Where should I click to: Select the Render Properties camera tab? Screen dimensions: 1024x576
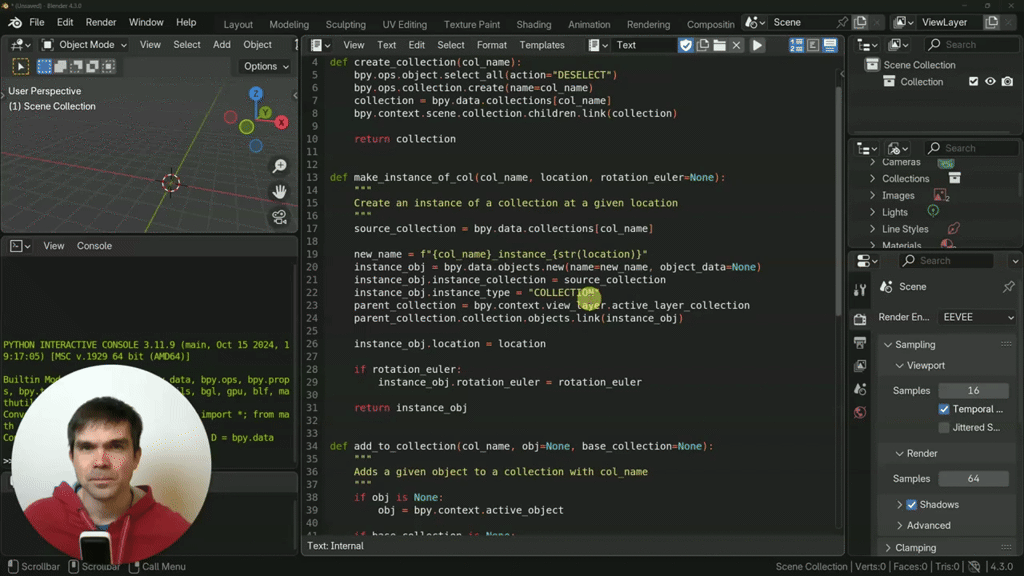[x=860, y=317]
